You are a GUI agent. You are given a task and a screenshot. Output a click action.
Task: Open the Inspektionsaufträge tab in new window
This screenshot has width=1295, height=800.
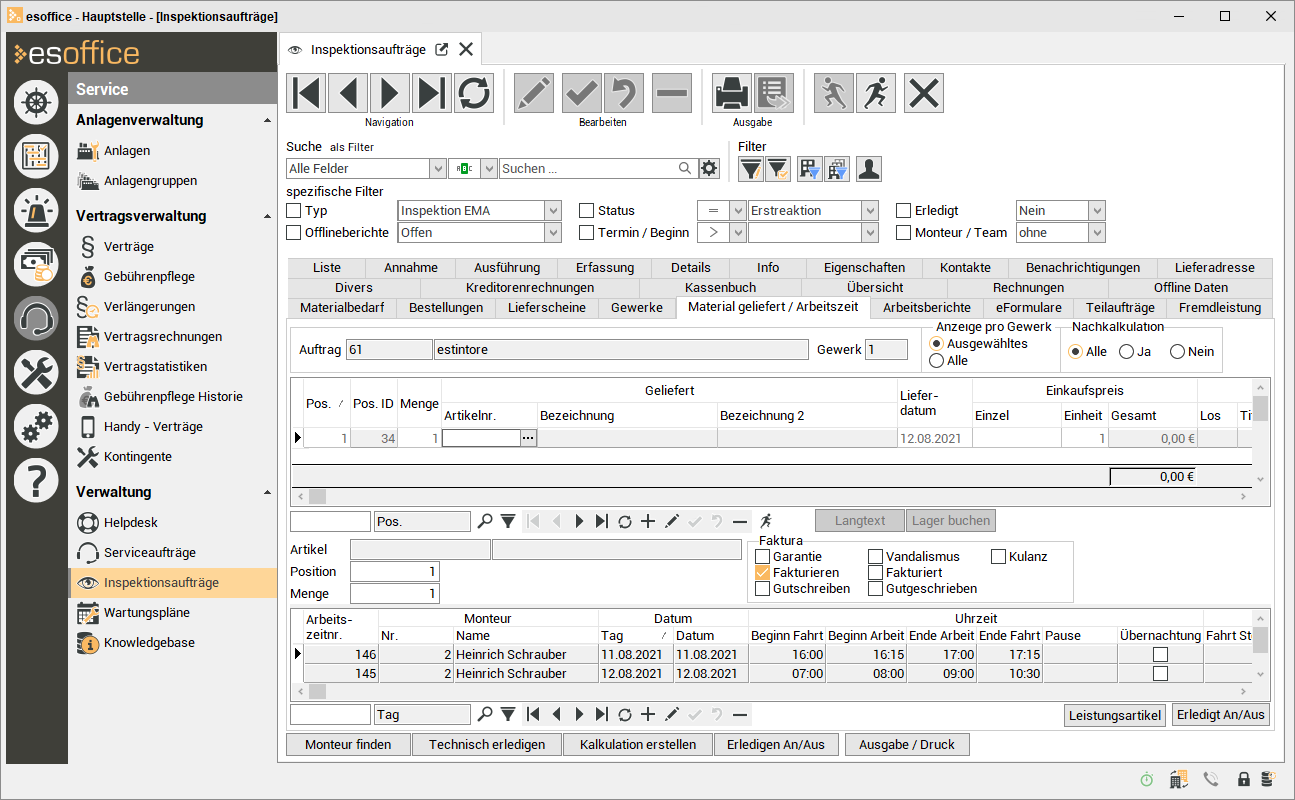tap(442, 50)
